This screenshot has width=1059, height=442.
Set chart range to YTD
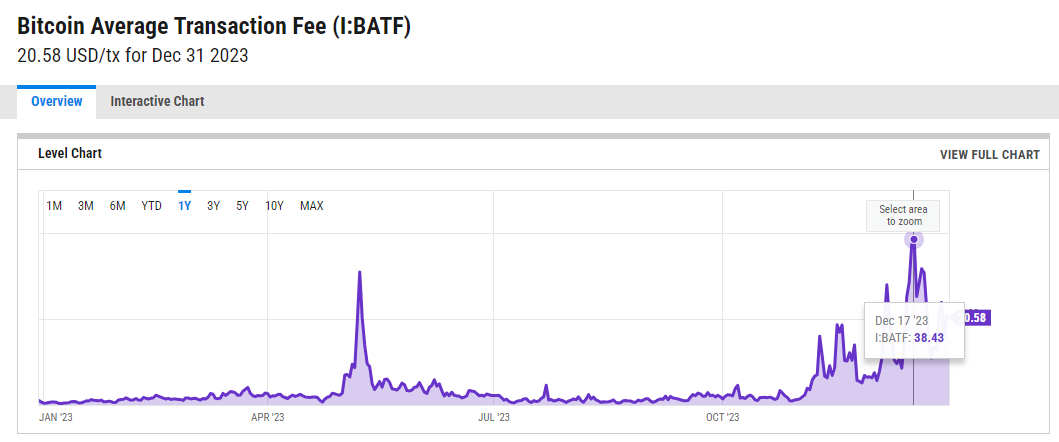151,206
